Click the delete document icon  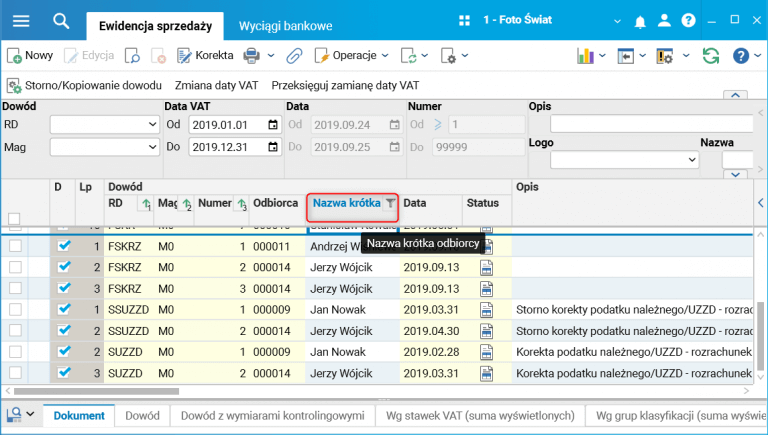(x=158, y=56)
